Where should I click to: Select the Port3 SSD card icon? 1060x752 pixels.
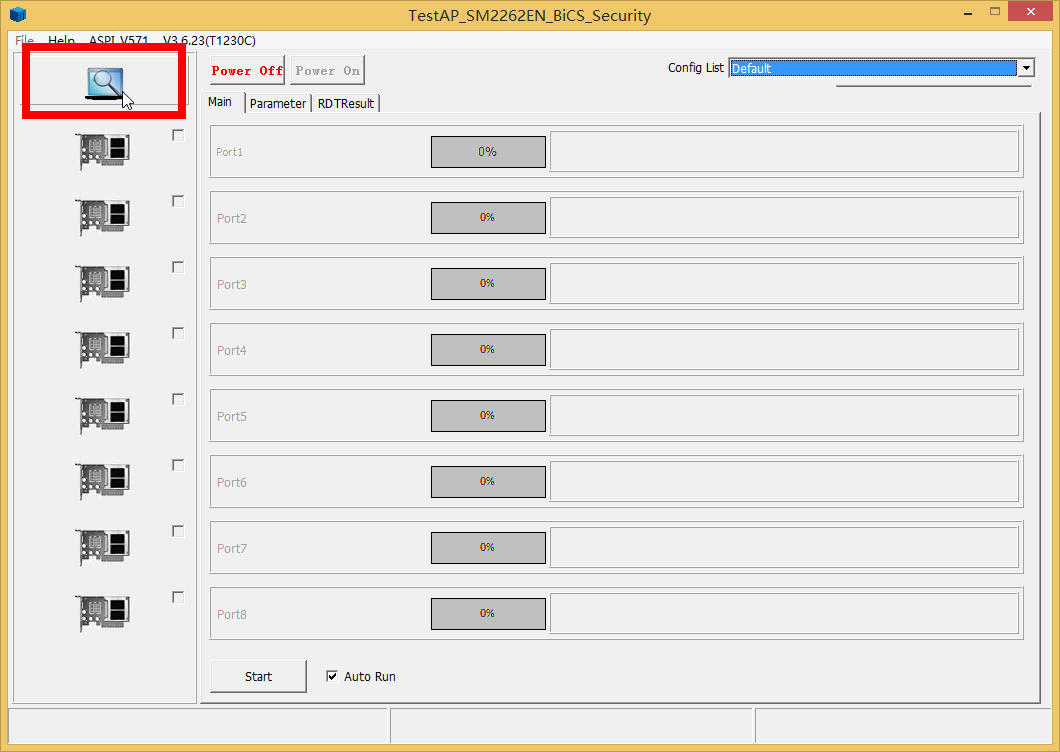coord(104,283)
